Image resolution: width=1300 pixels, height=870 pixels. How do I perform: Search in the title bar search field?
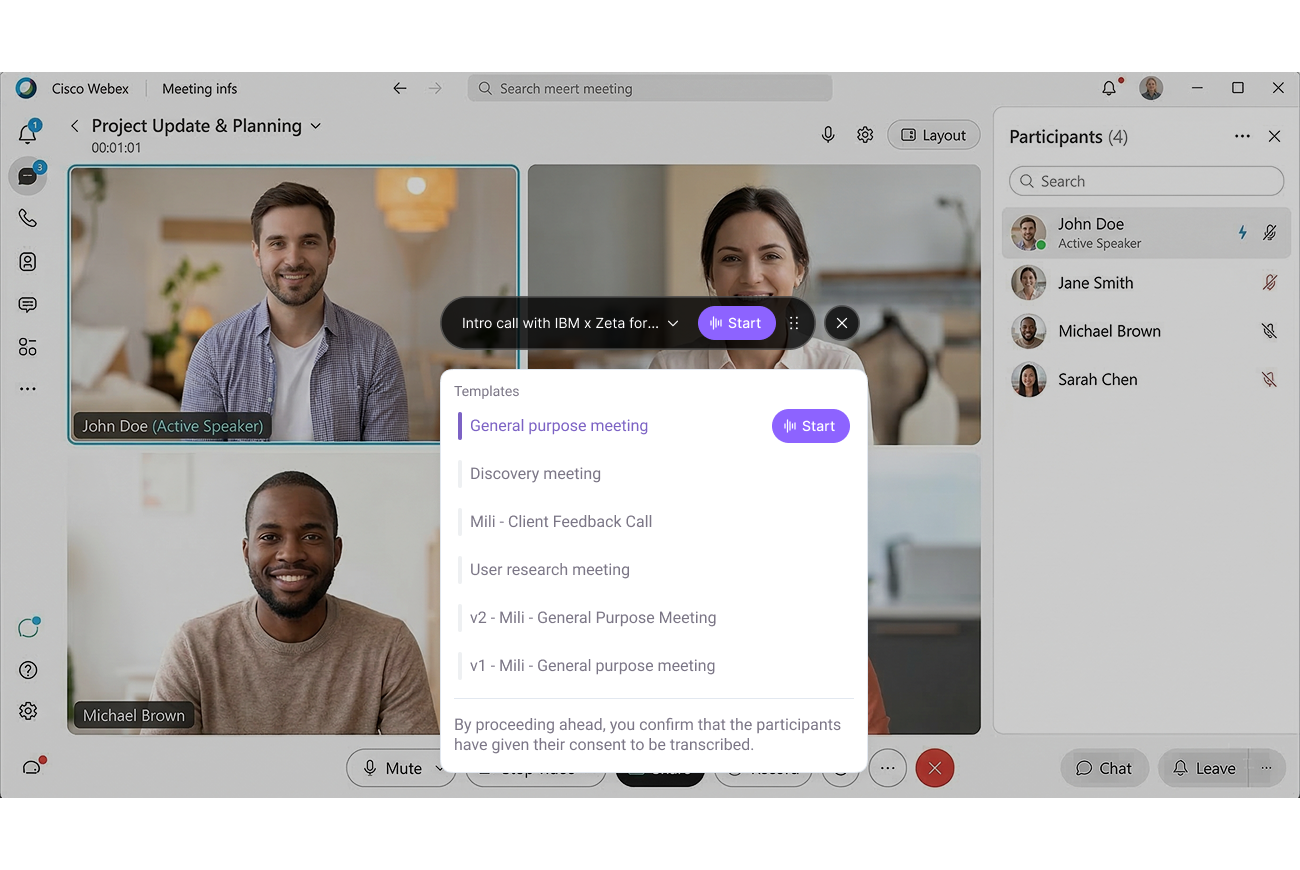click(x=650, y=88)
